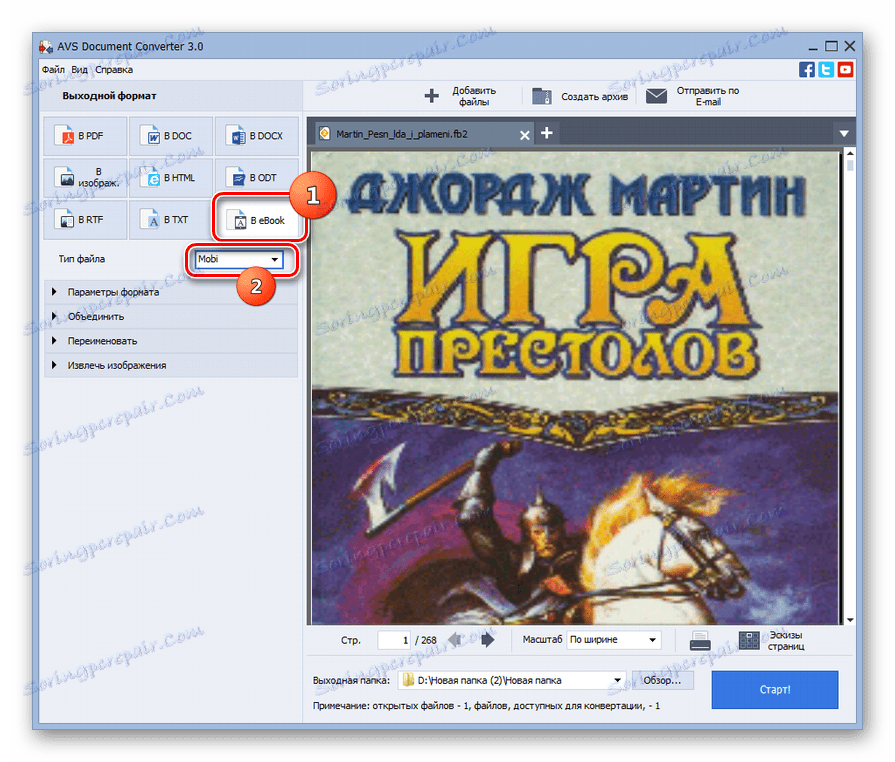895x762 pixels.
Task: Select the PDF output format button
Action: click(x=85, y=136)
